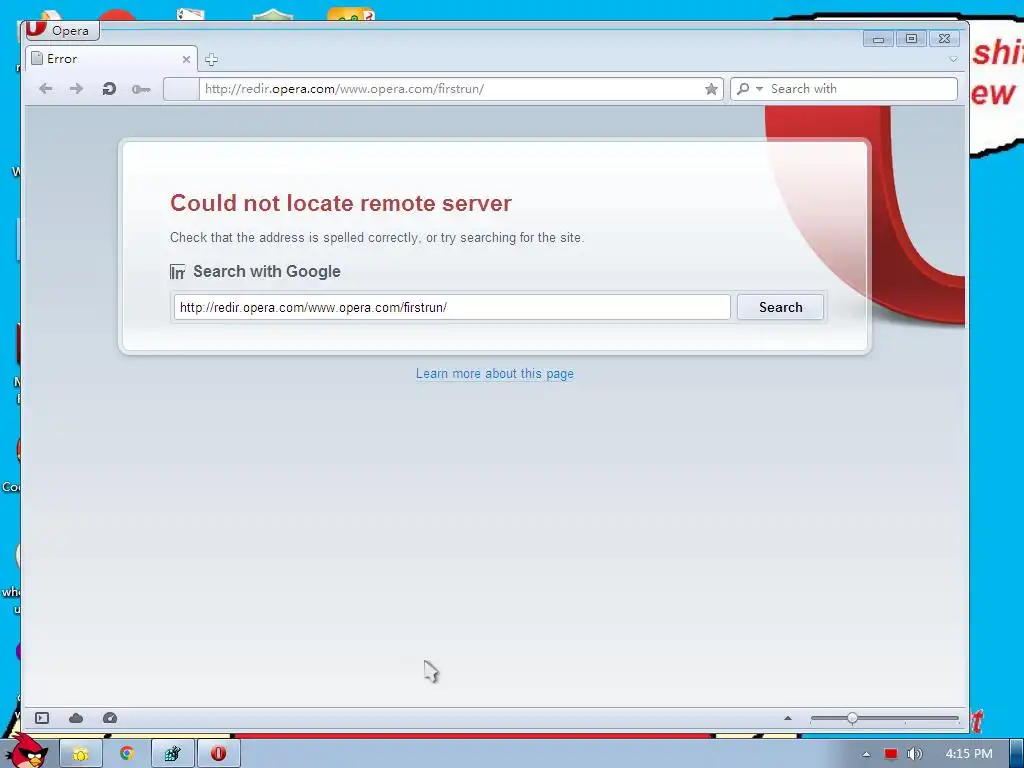Go back to previous page
The width and height of the screenshot is (1024, 768).
(45, 89)
